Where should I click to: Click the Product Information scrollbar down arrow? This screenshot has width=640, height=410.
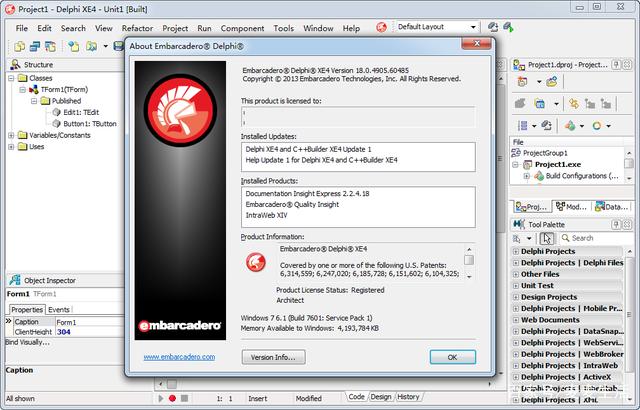click(x=469, y=277)
